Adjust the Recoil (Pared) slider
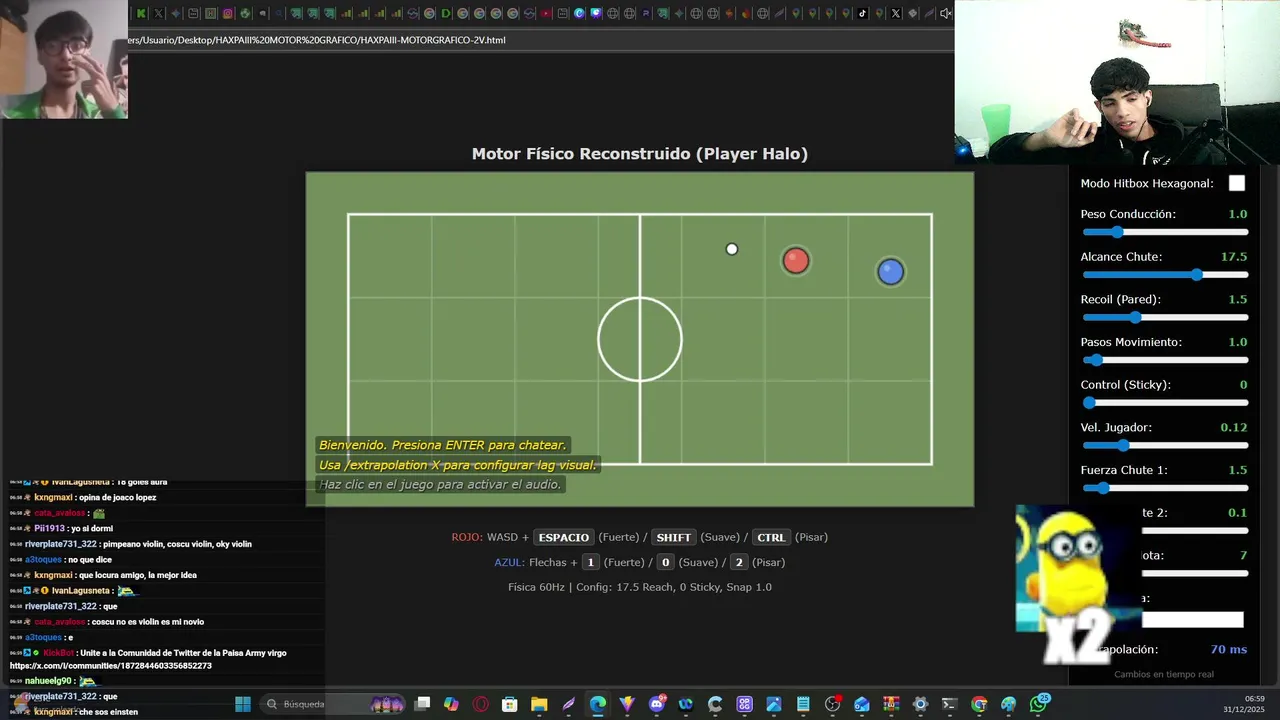 point(1165,317)
